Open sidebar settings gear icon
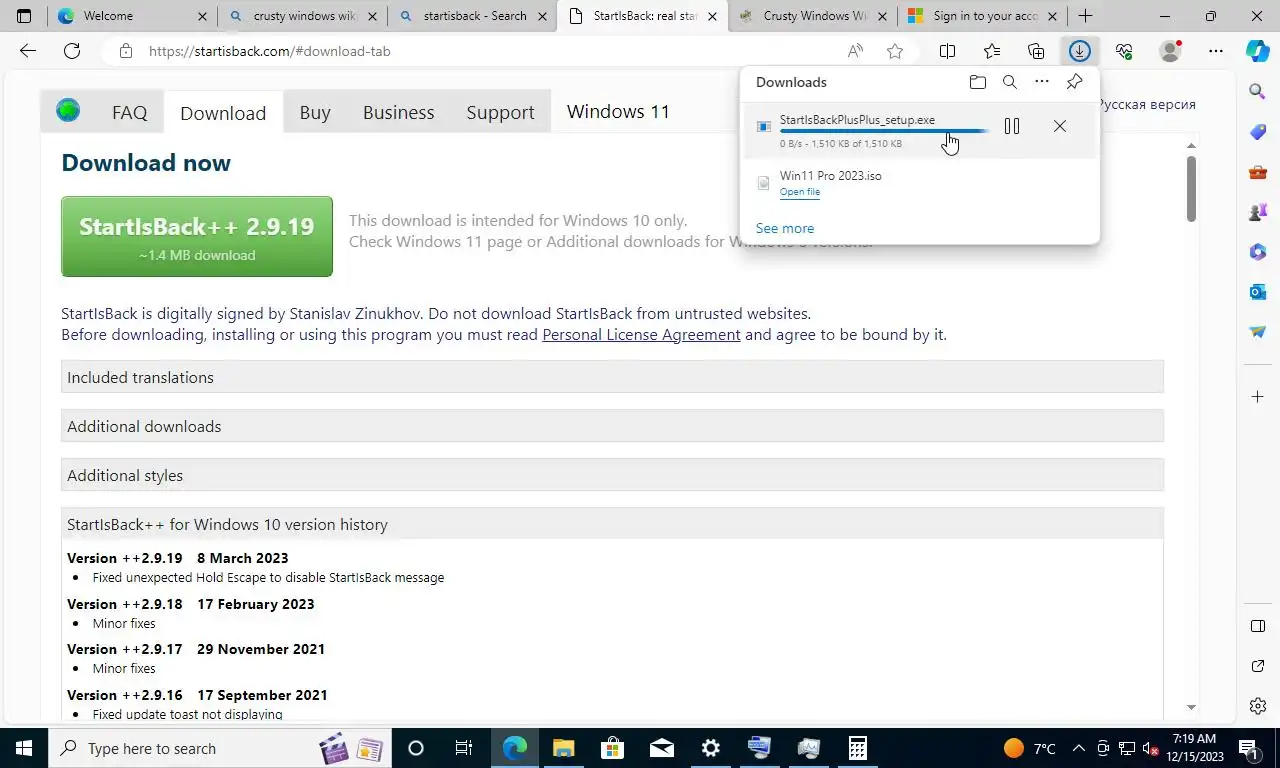Screen dimensions: 1280x768 pos(1258,706)
